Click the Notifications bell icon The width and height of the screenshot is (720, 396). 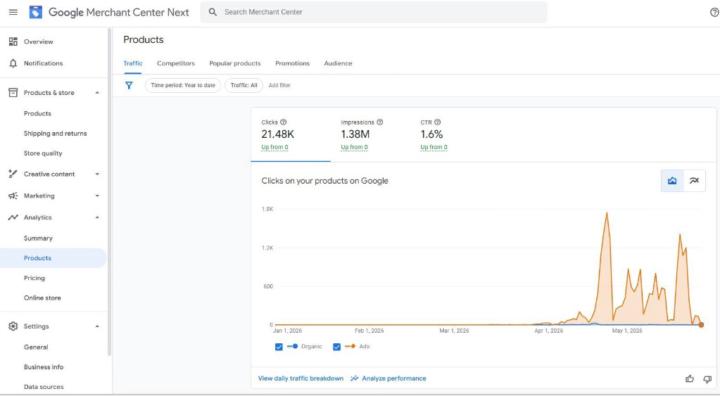click(13, 63)
